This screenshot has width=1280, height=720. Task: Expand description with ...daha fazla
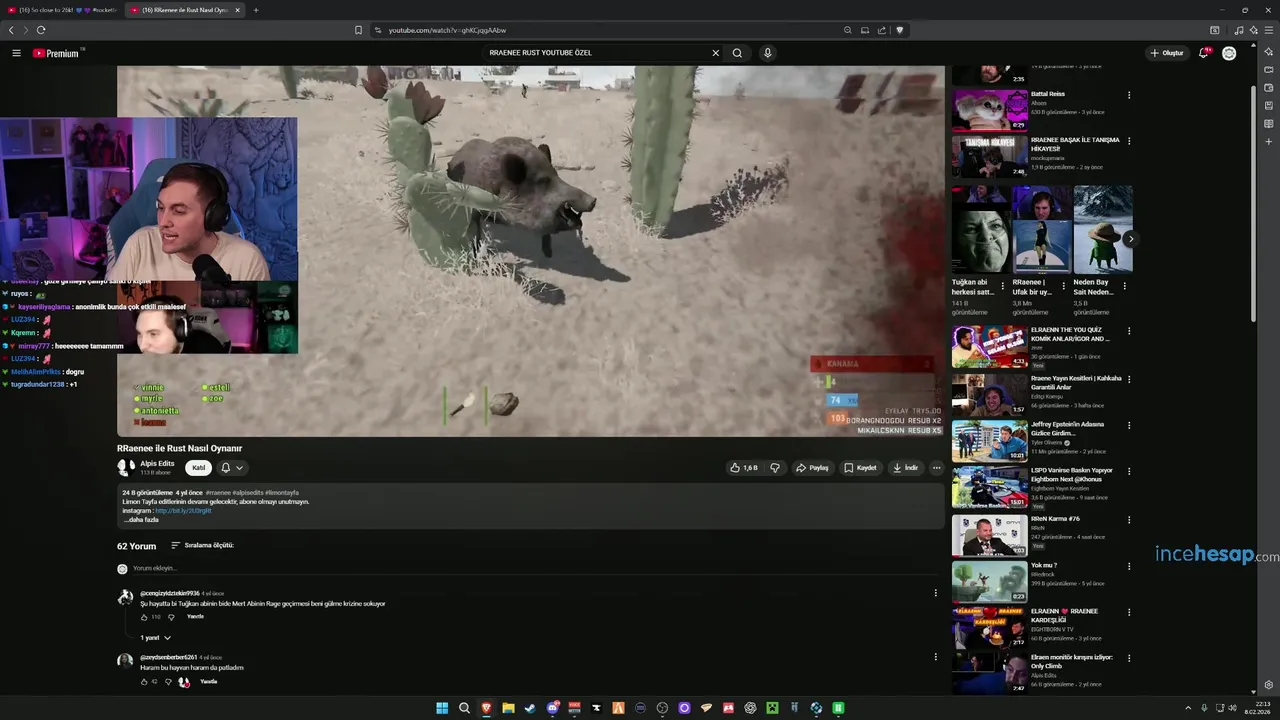[x=141, y=520]
